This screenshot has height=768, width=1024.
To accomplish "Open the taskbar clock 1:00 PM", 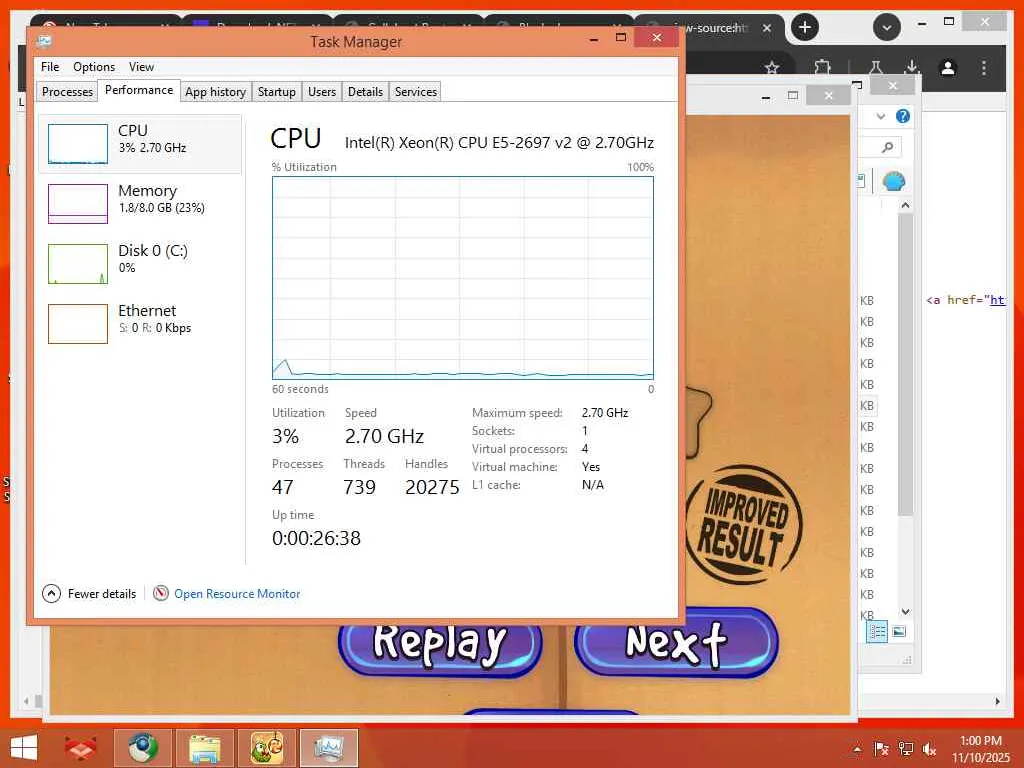I will click(x=980, y=749).
